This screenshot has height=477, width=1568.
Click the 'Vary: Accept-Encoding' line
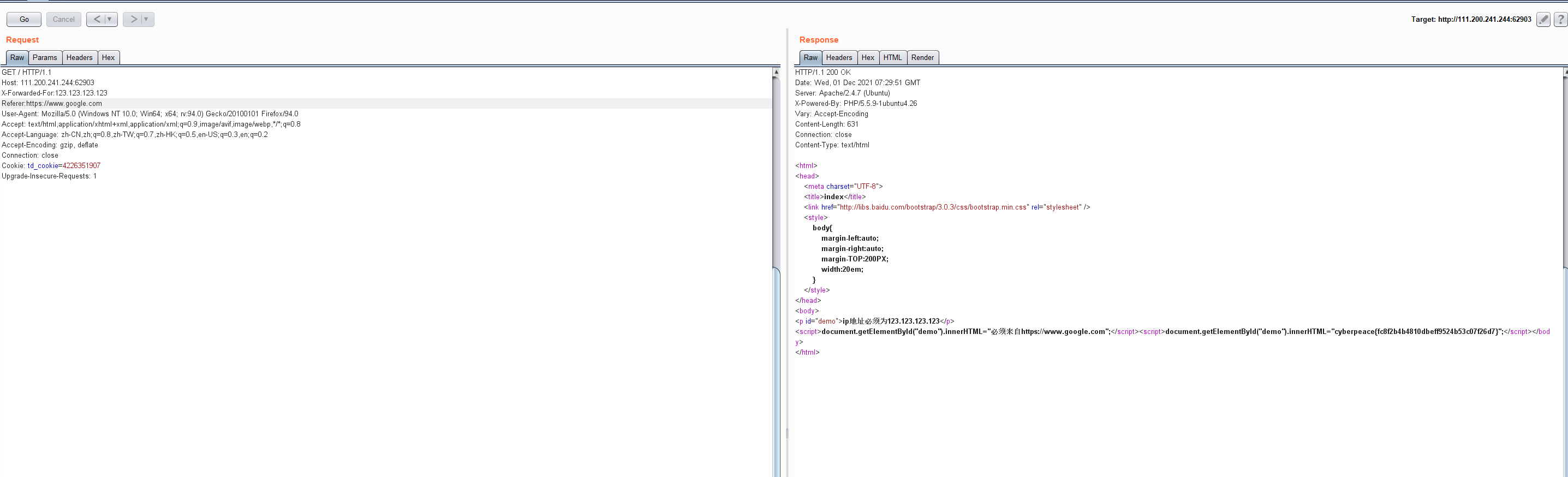coord(831,114)
